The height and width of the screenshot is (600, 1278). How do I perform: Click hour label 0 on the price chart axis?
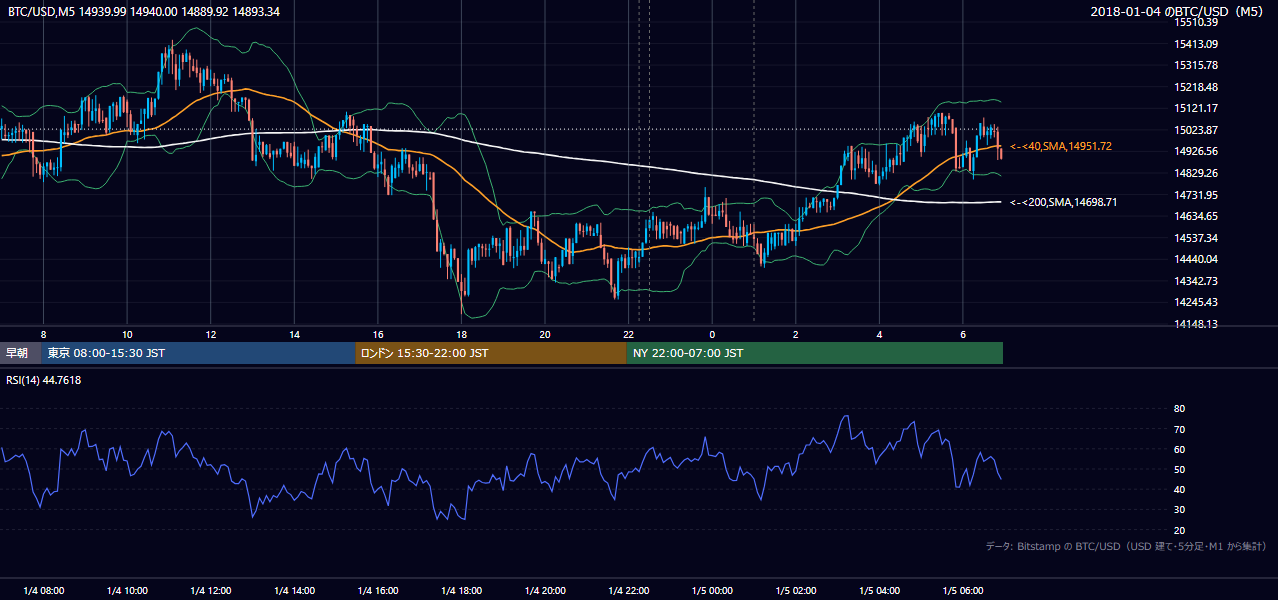[x=712, y=334]
